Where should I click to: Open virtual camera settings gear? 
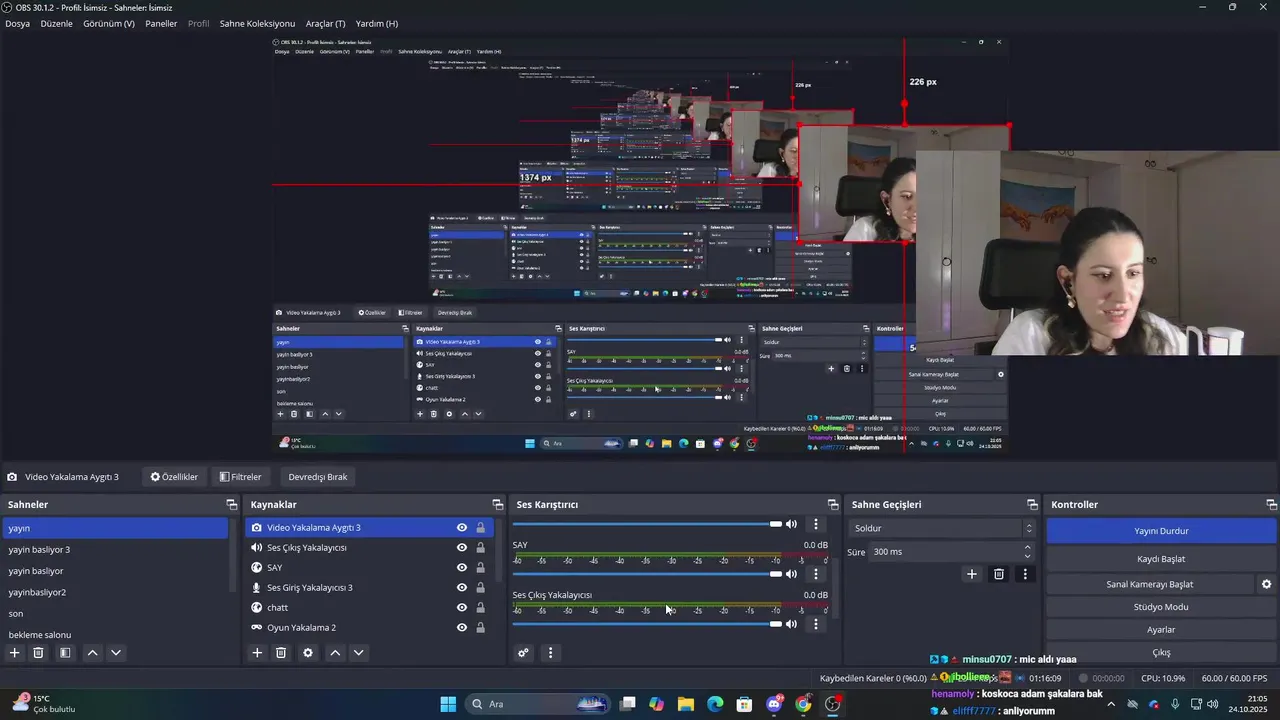(1266, 584)
